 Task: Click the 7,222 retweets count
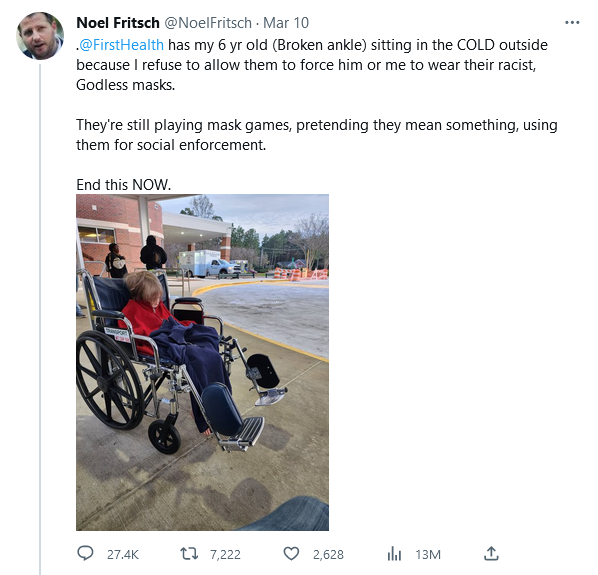(225, 554)
